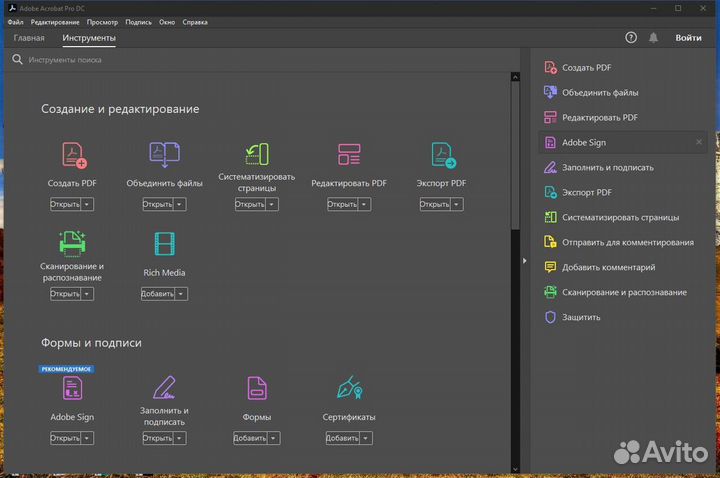Click the Заполнить и подписать icon in right sidebar

click(550, 167)
